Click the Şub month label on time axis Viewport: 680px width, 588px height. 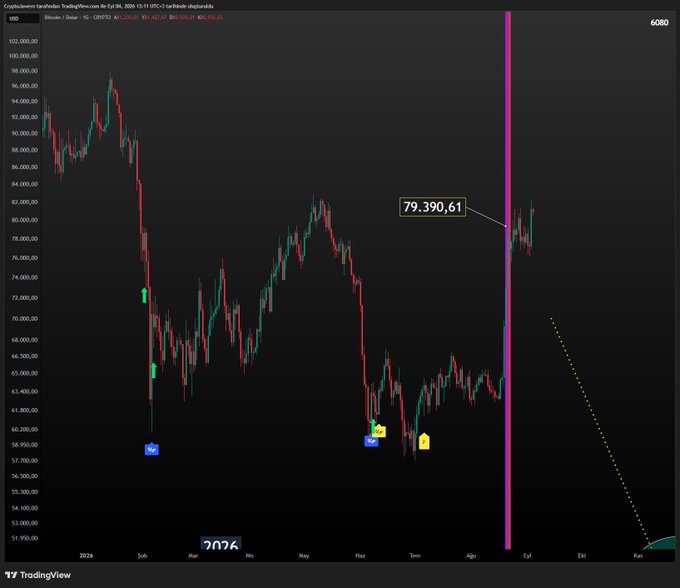coord(143,555)
